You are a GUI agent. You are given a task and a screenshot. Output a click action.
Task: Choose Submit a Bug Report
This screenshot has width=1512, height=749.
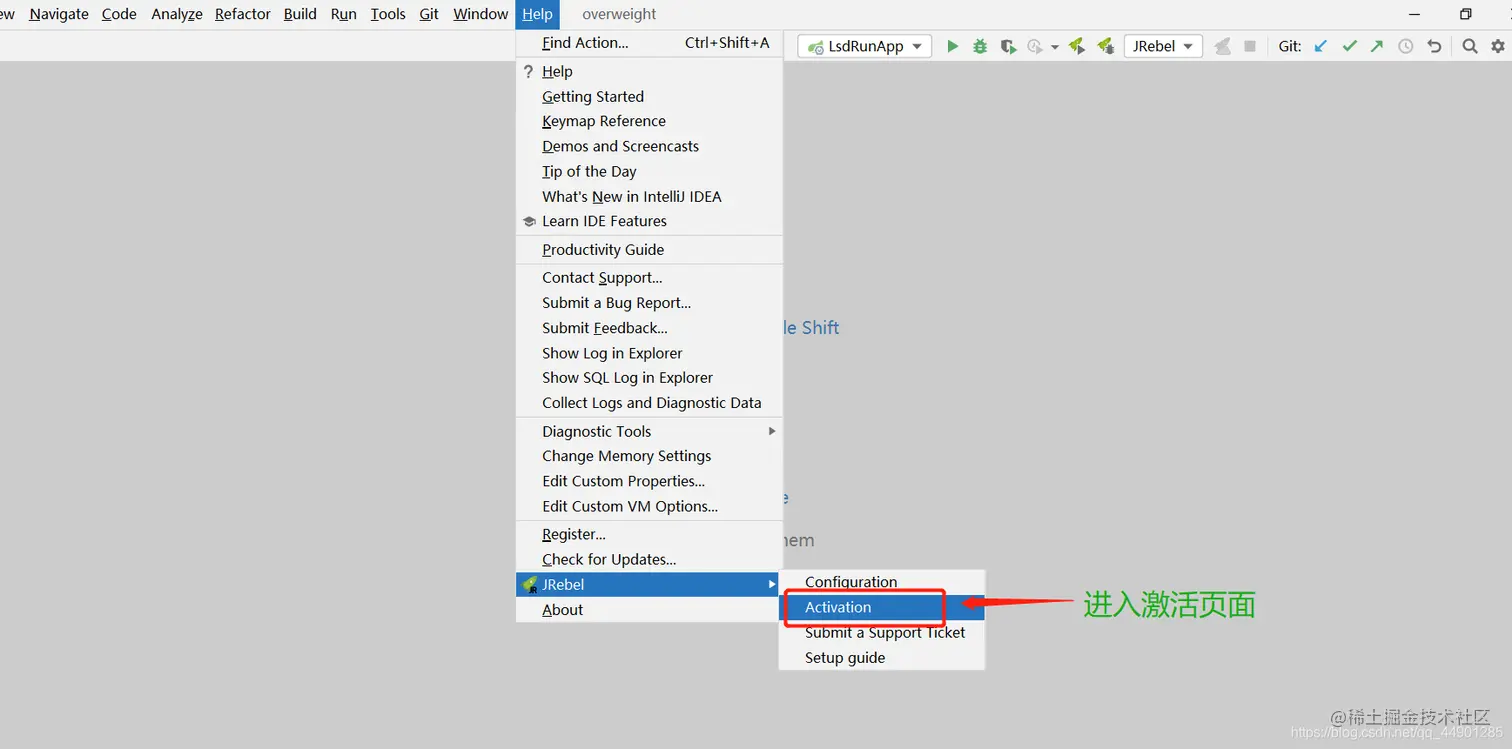point(648,303)
